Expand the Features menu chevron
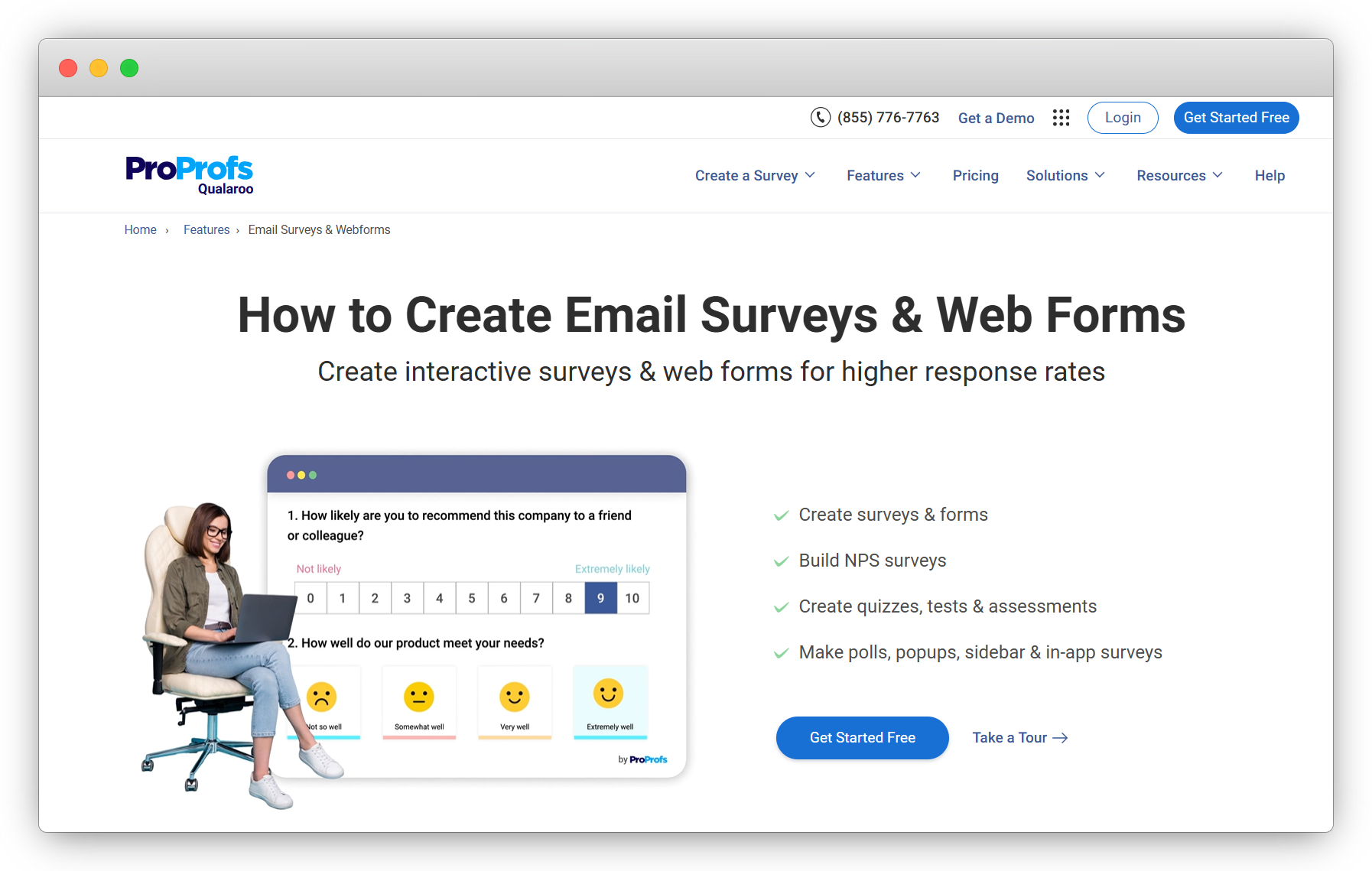 coord(915,175)
